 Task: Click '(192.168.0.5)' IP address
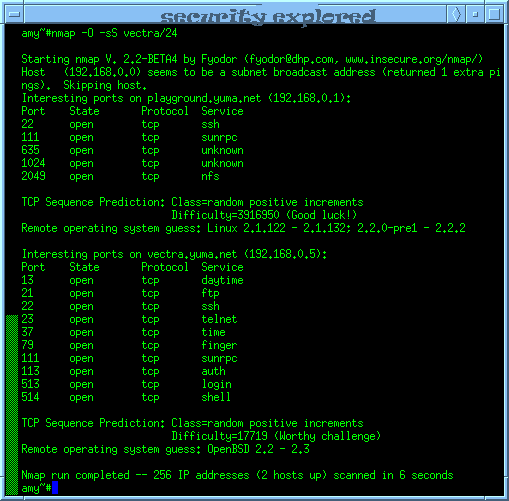283,254
